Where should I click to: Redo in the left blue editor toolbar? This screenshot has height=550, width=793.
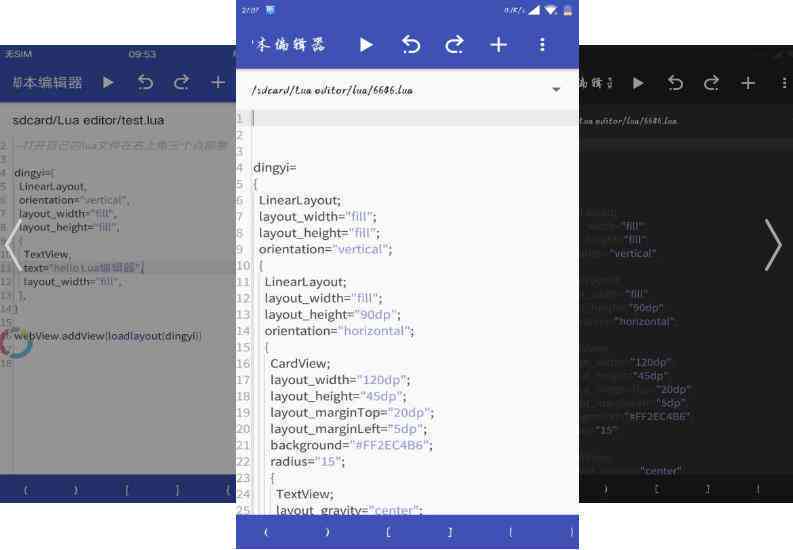pos(181,82)
